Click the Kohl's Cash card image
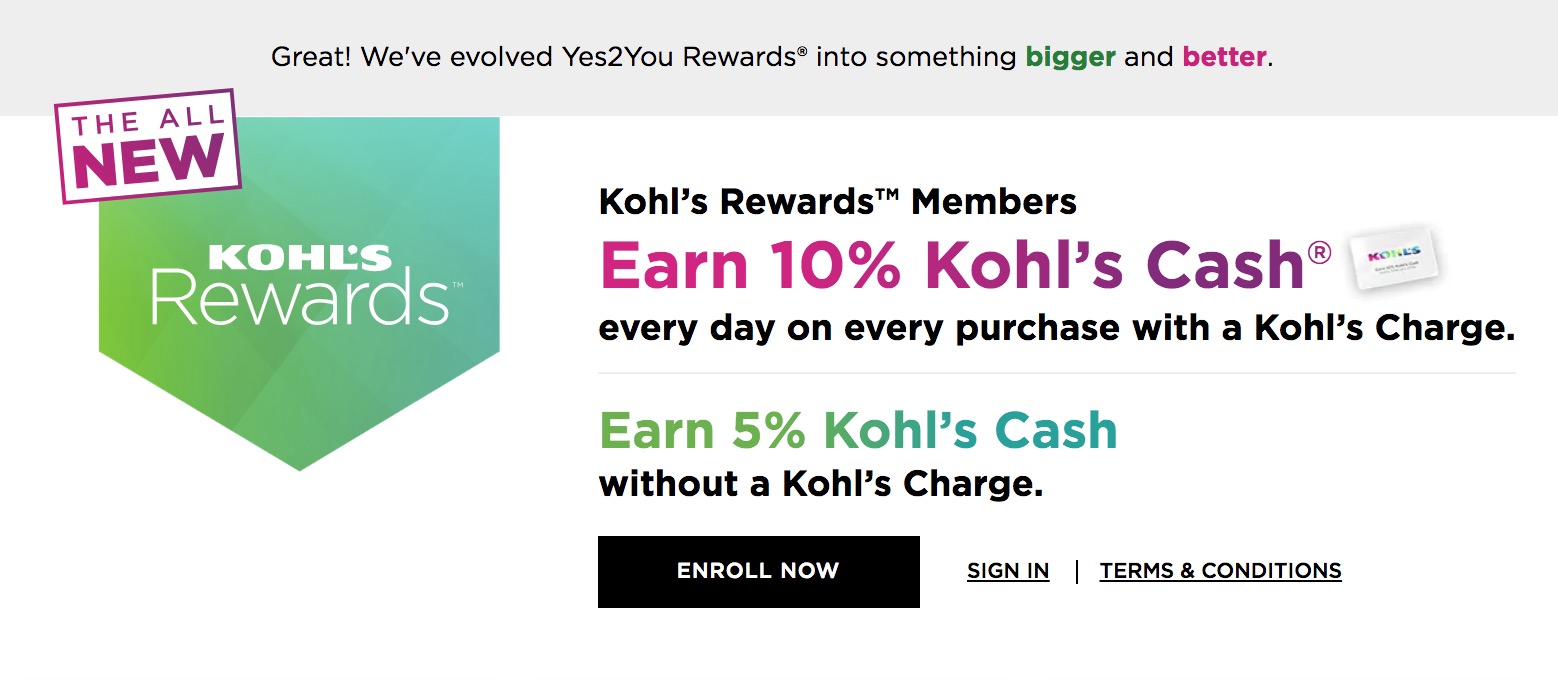 1394,260
